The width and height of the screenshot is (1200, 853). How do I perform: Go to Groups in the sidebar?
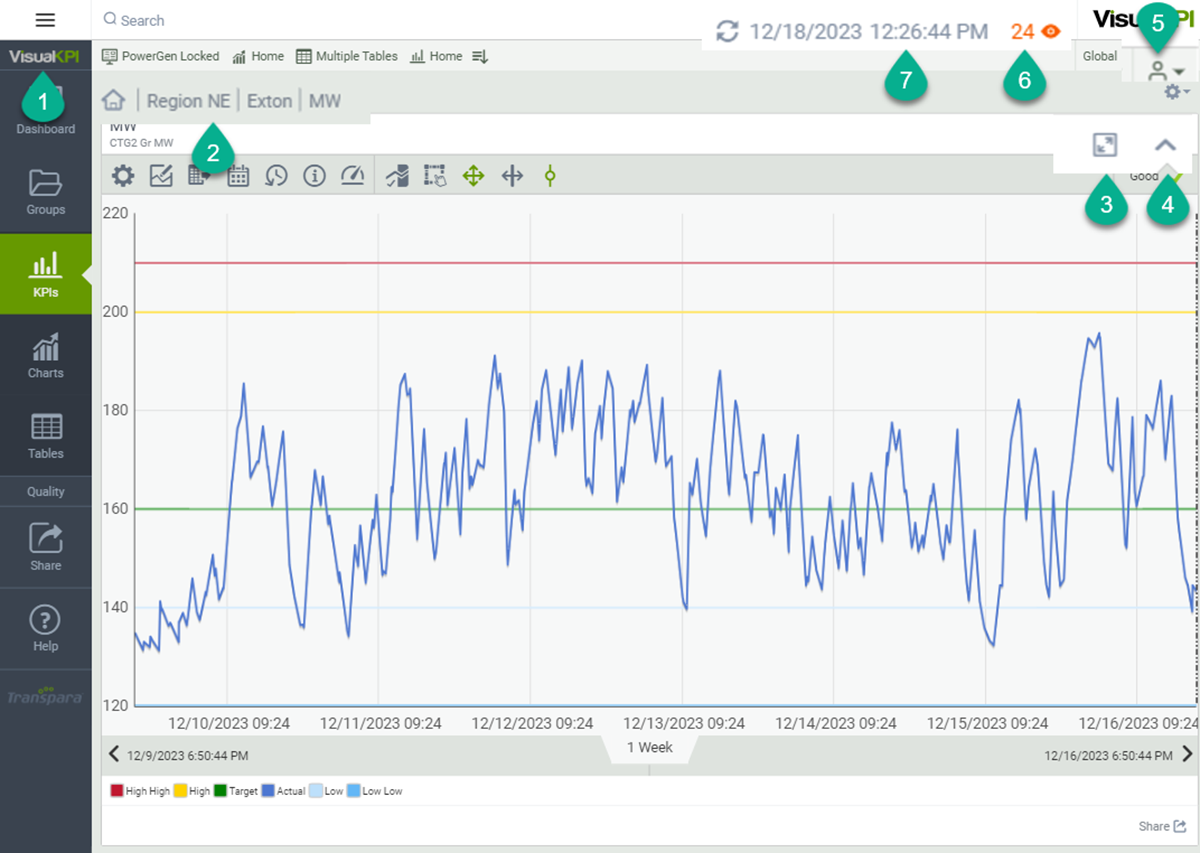coord(46,192)
